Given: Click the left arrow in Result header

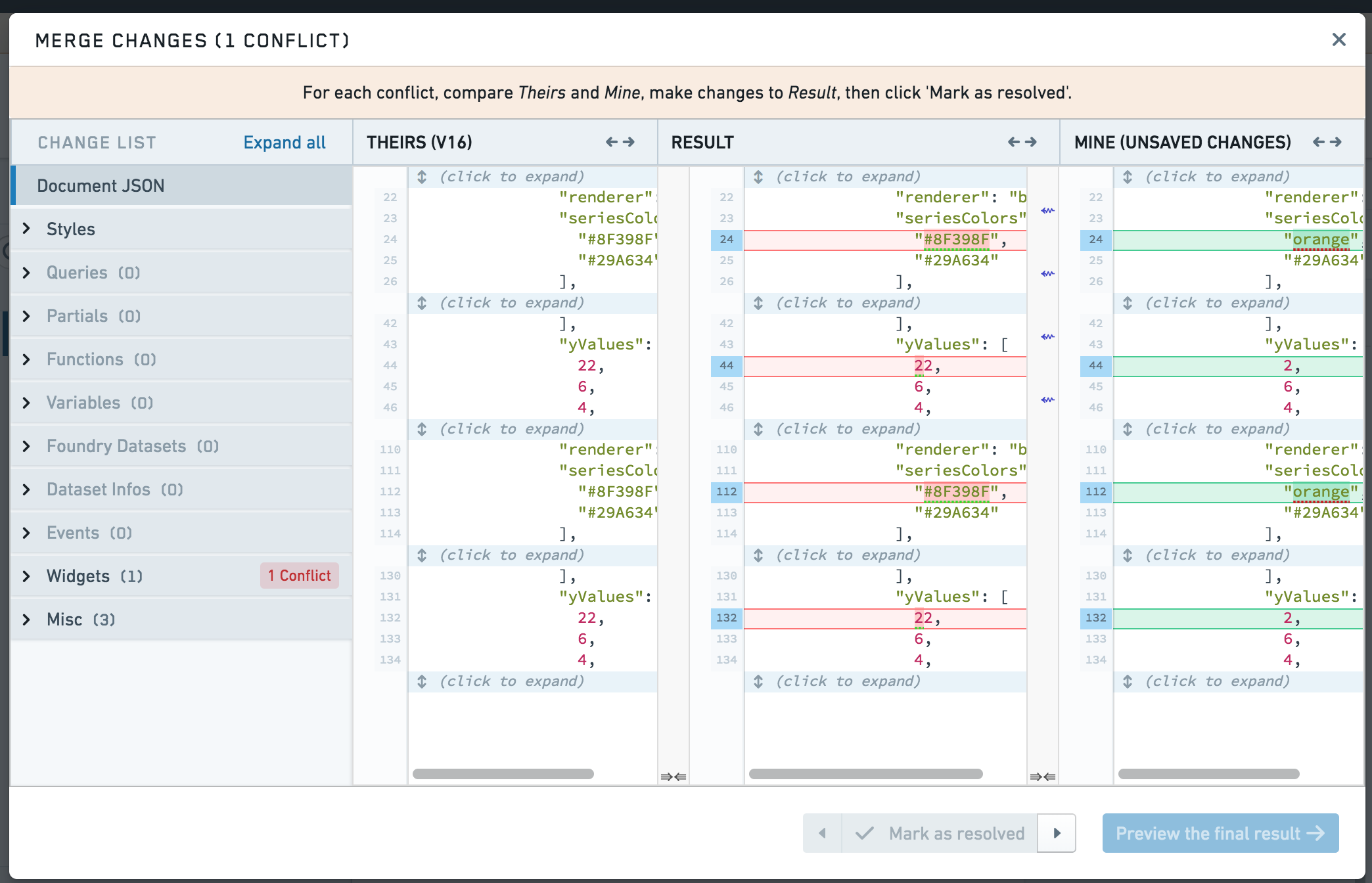Looking at the screenshot, I should 1014,142.
